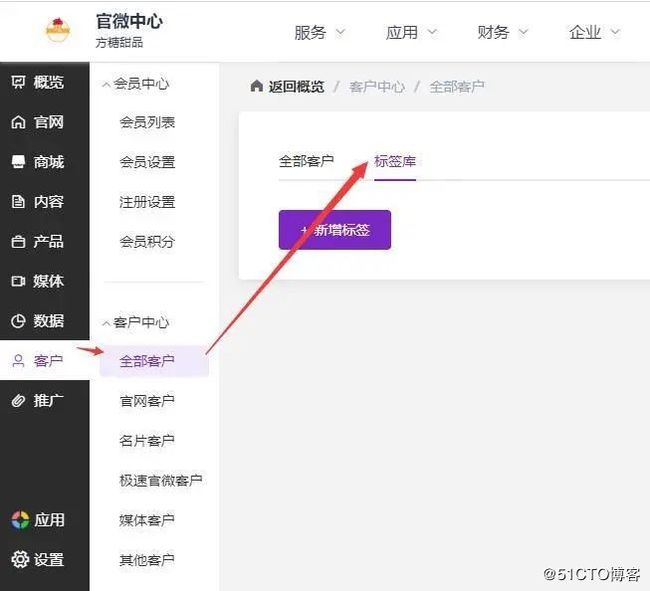The width and height of the screenshot is (650, 591).
Task: Open the 媒体 video icon
Action: [x=18, y=281]
